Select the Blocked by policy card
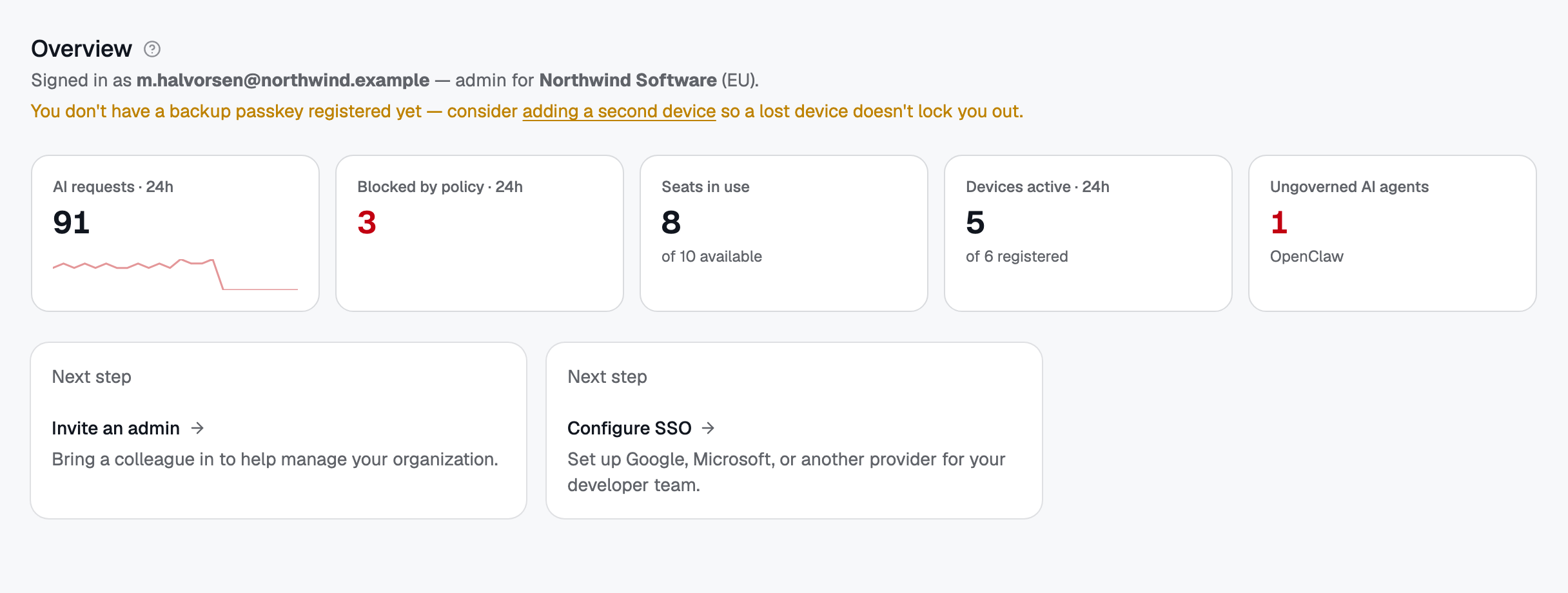Screen dimensions: 1568x593 [x=480, y=233]
